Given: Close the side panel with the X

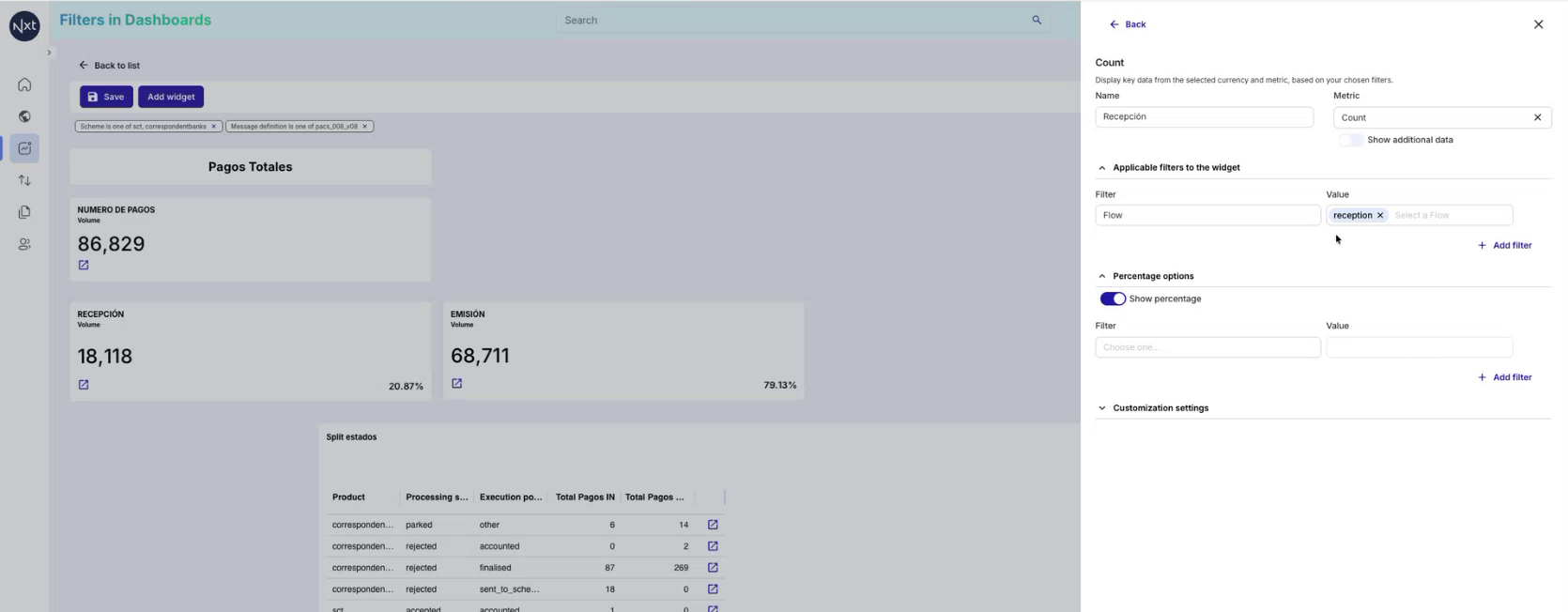Looking at the screenshot, I should coord(1538,24).
